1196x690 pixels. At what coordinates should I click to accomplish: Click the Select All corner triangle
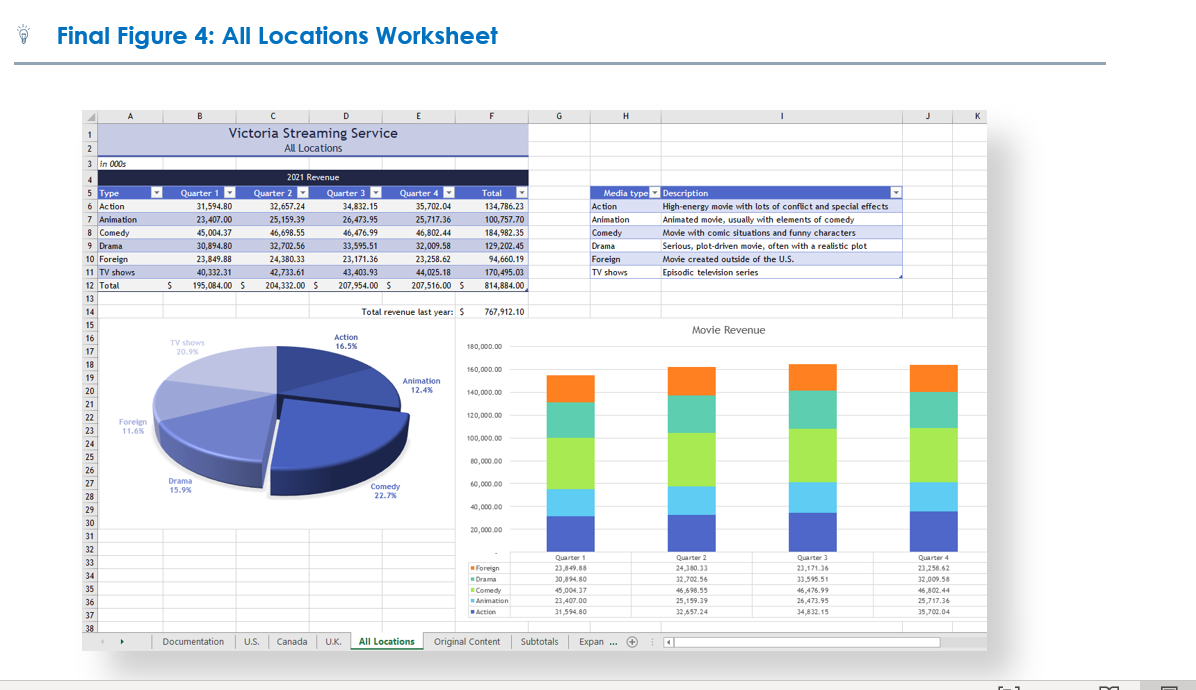(91, 117)
